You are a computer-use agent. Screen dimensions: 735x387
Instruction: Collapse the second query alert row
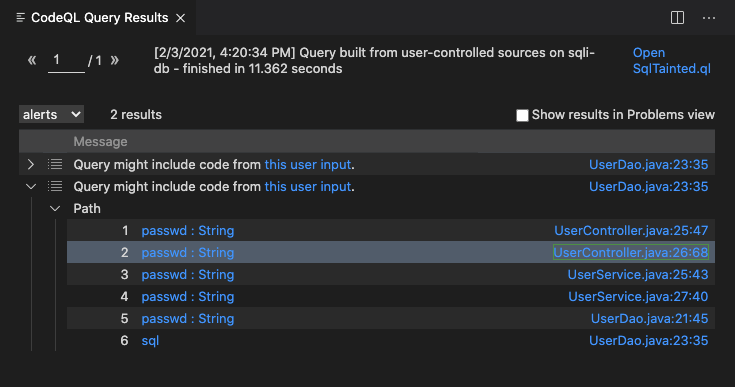[x=31, y=186]
